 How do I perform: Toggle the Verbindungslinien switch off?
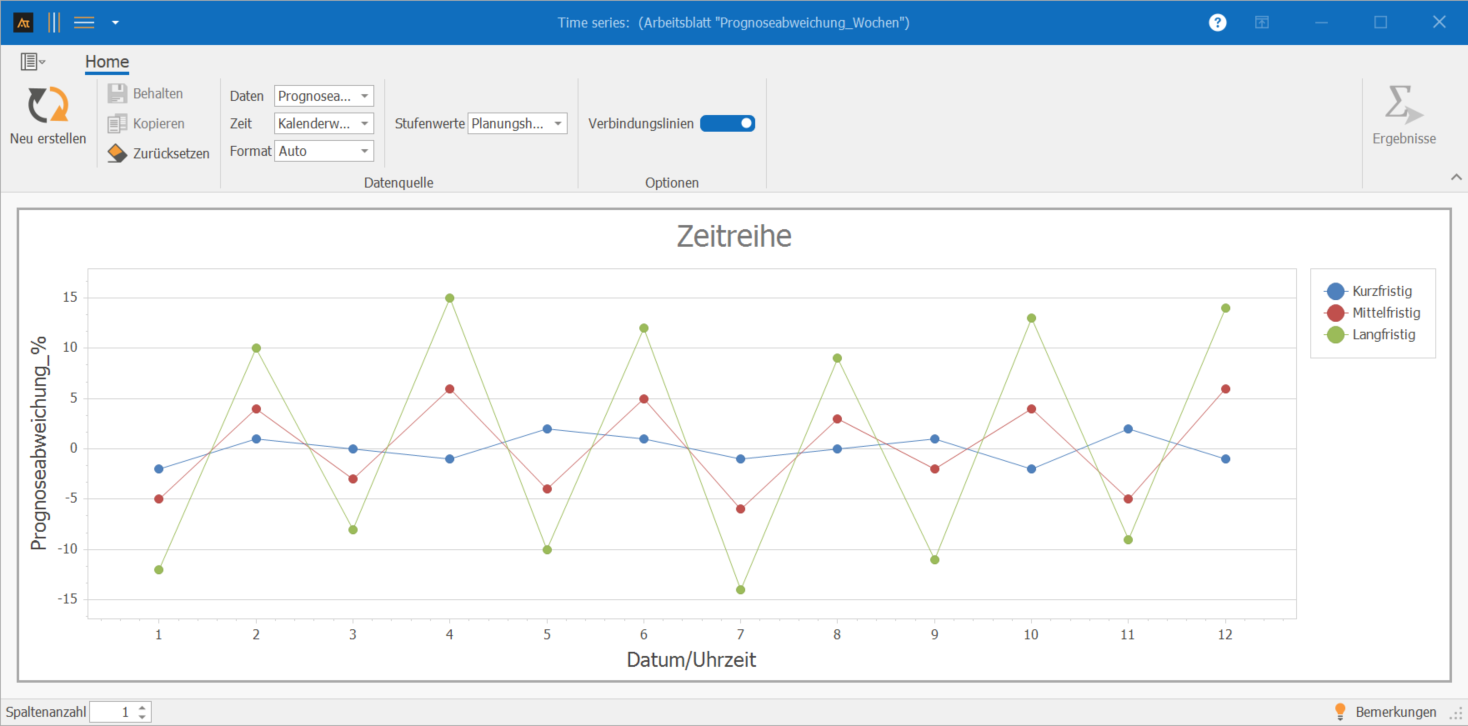point(727,124)
